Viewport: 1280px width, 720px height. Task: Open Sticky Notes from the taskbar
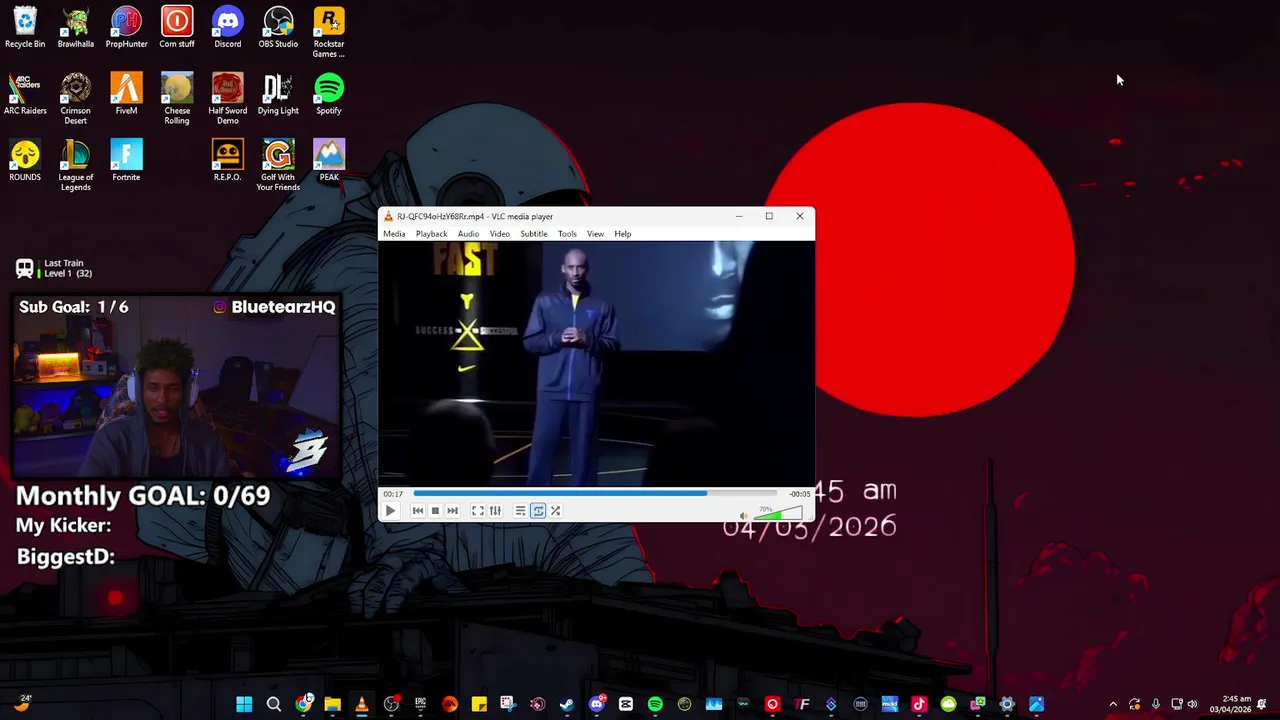point(479,705)
